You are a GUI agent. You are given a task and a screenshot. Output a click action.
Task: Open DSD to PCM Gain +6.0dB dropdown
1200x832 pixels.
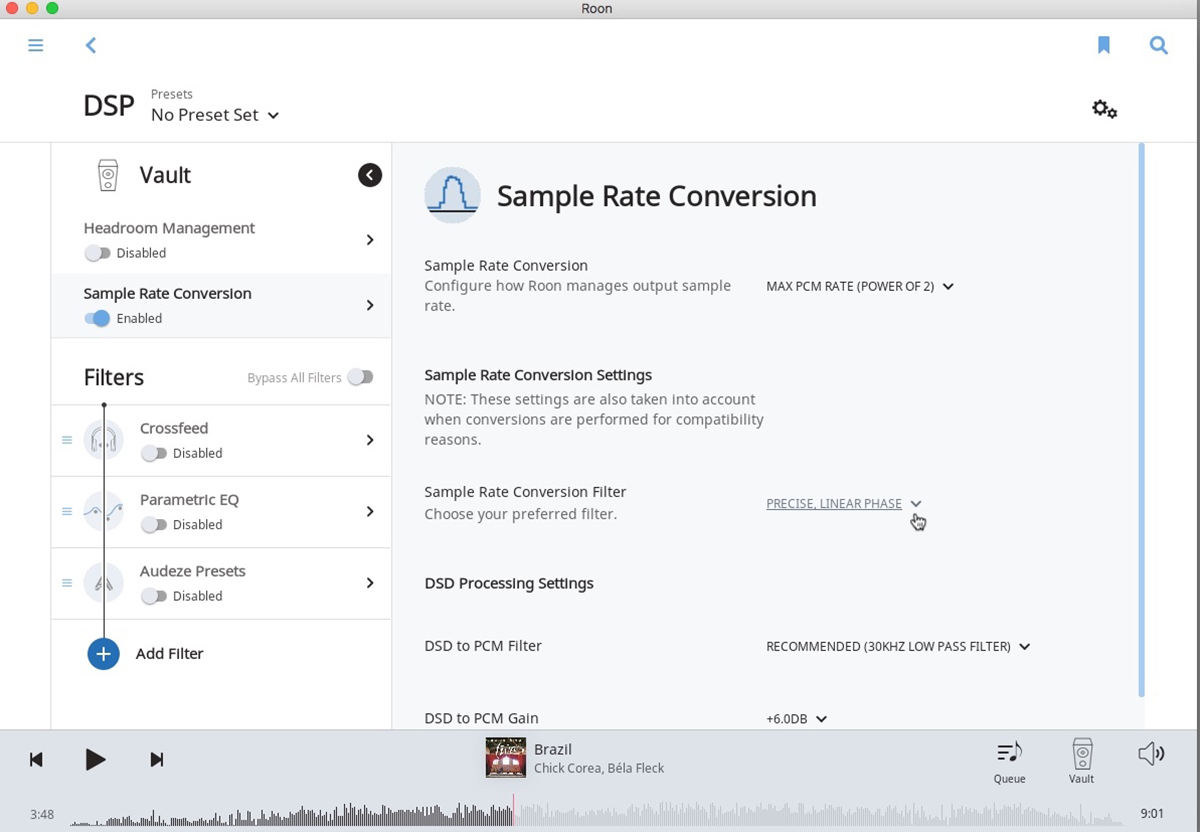pos(797,718)
